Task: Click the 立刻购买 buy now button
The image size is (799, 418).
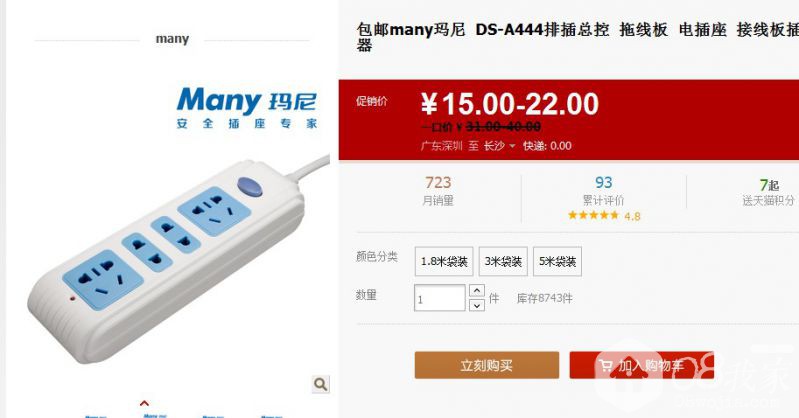Action: [487, 365]
